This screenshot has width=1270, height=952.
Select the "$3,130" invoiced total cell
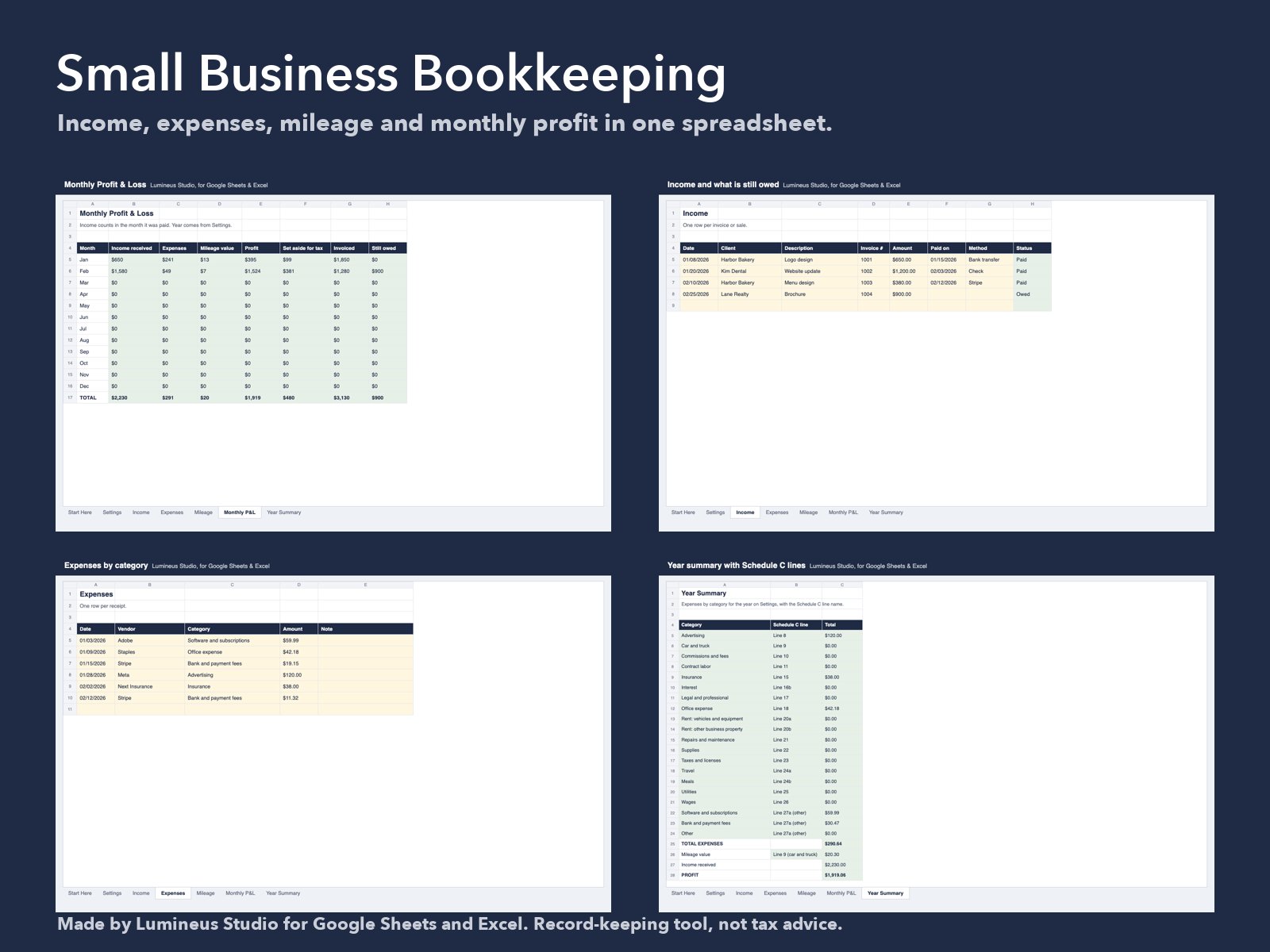click(349, 397)
